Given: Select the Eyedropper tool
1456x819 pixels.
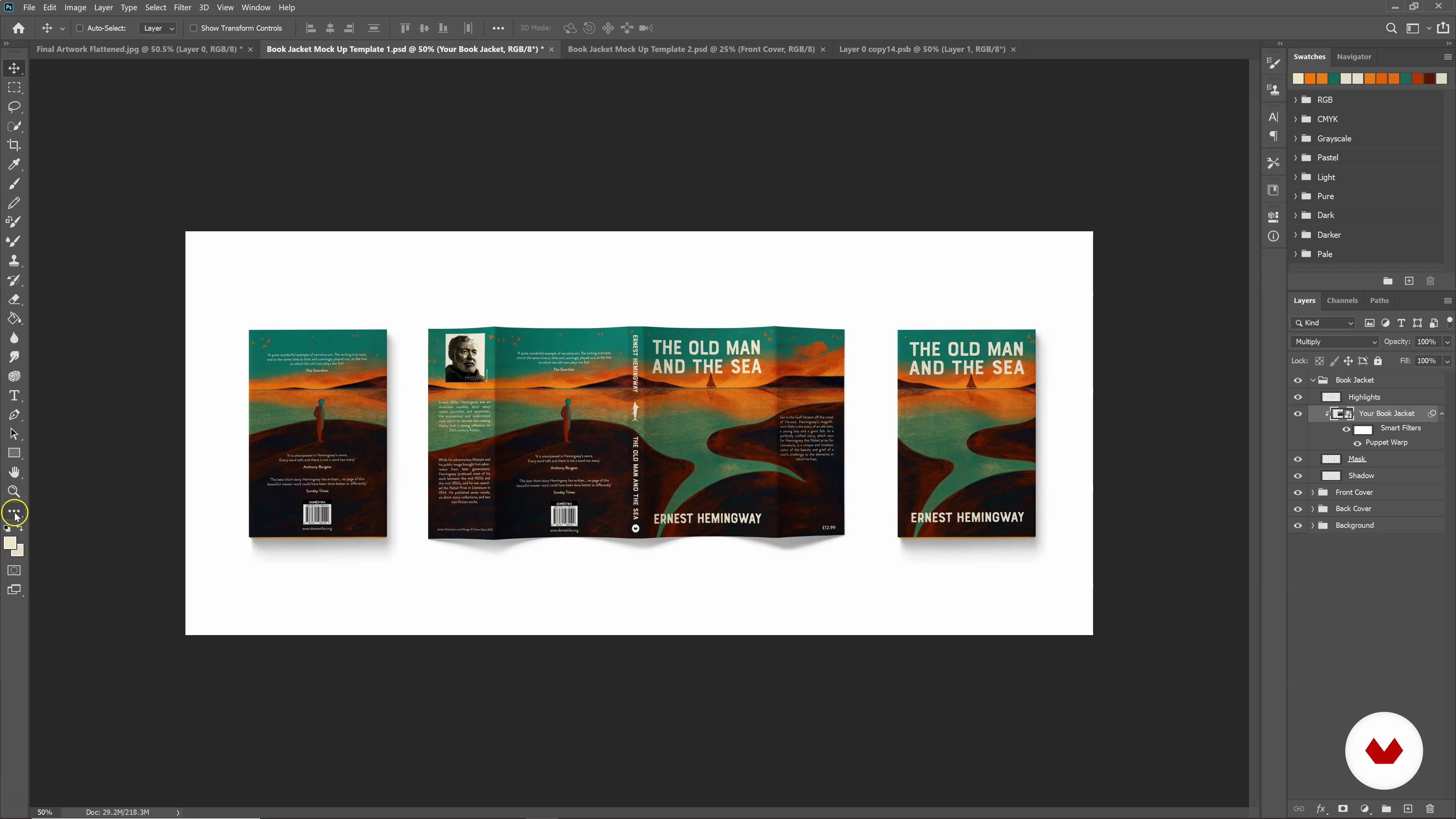Looking at the screenshot, I should pos(14,165).
